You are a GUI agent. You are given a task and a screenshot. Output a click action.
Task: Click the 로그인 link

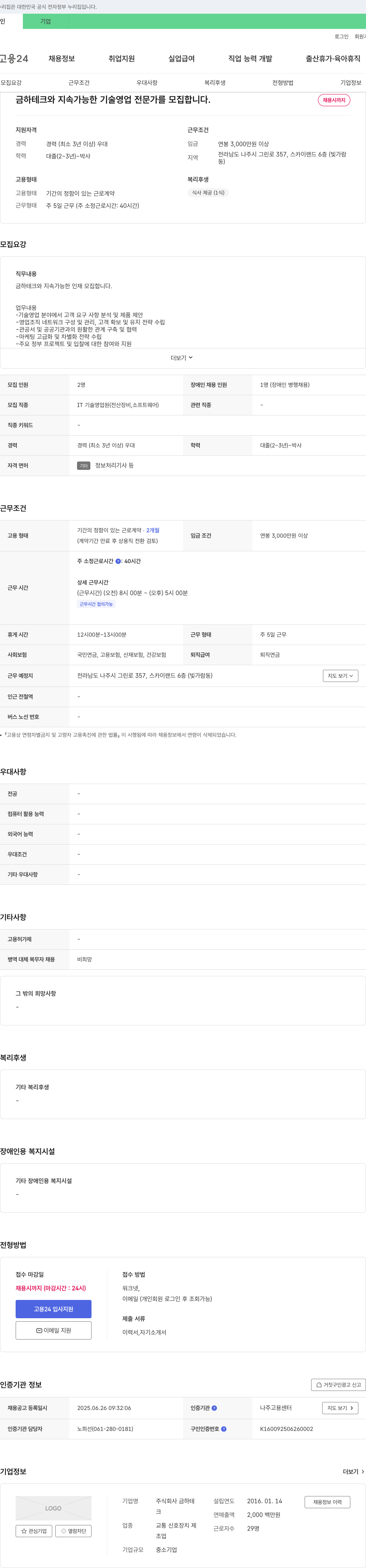pos(341,37)
